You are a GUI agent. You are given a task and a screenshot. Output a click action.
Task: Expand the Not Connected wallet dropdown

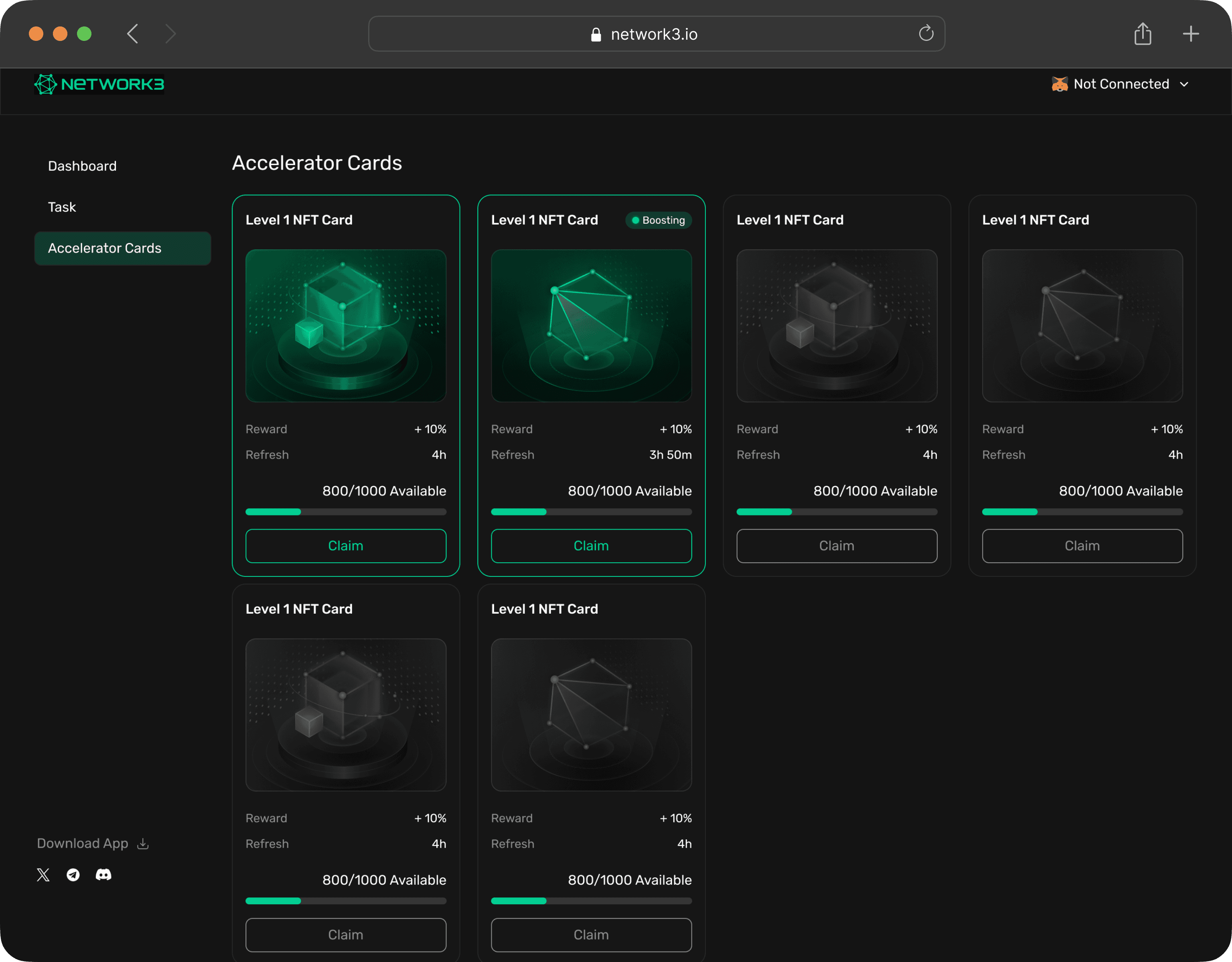1184,84
